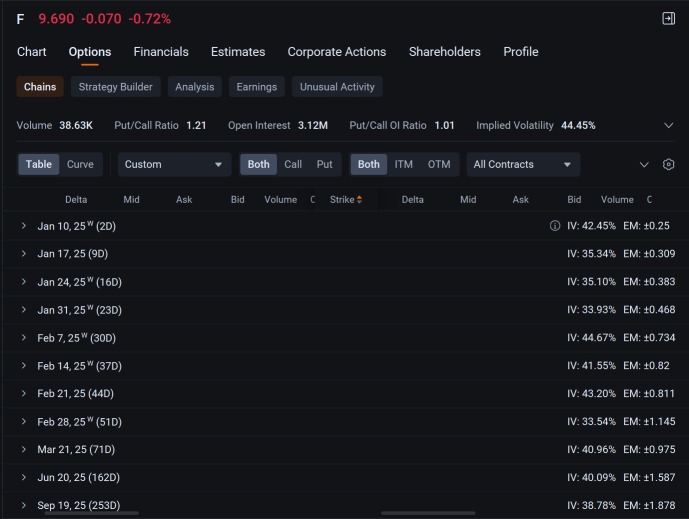Viewport: 689px width, 519px height.
Task: Open the Financials tab
Action: pyautogui.click(x=161, y=52)
